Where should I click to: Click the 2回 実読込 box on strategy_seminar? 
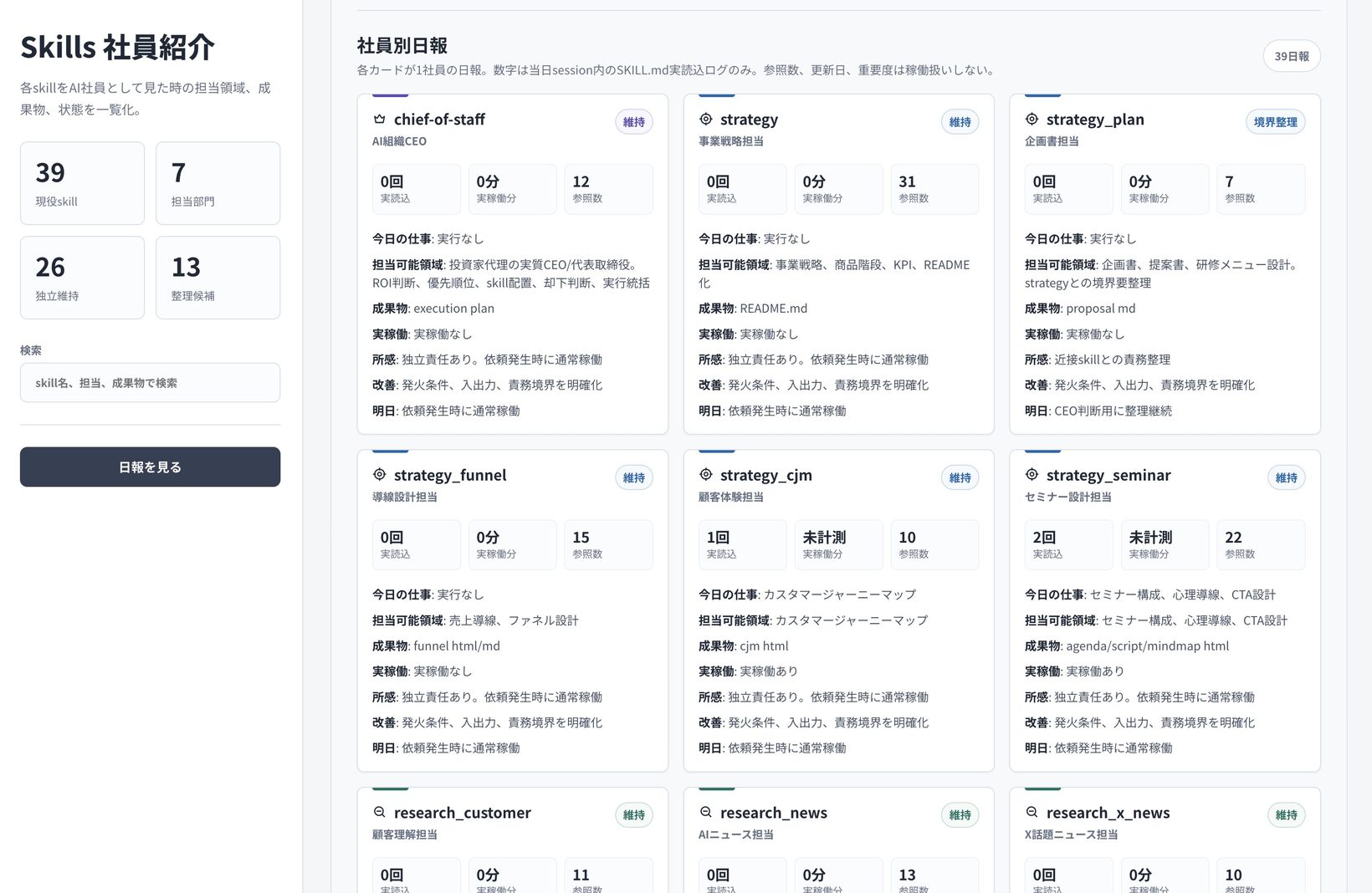point(1069,545)
